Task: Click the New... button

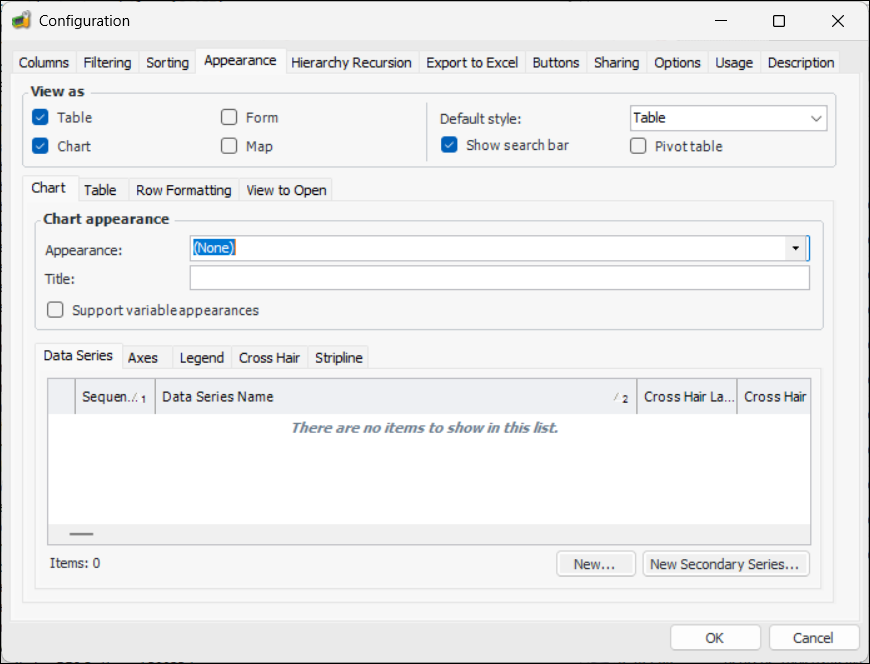Action: [x=595, y=564]
